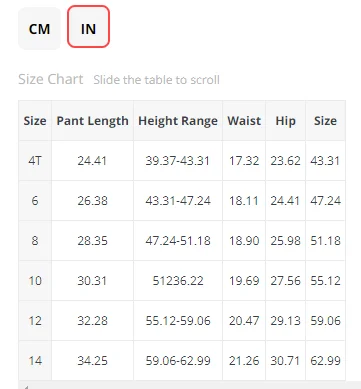Select the size 10 row label

[35, 281]
